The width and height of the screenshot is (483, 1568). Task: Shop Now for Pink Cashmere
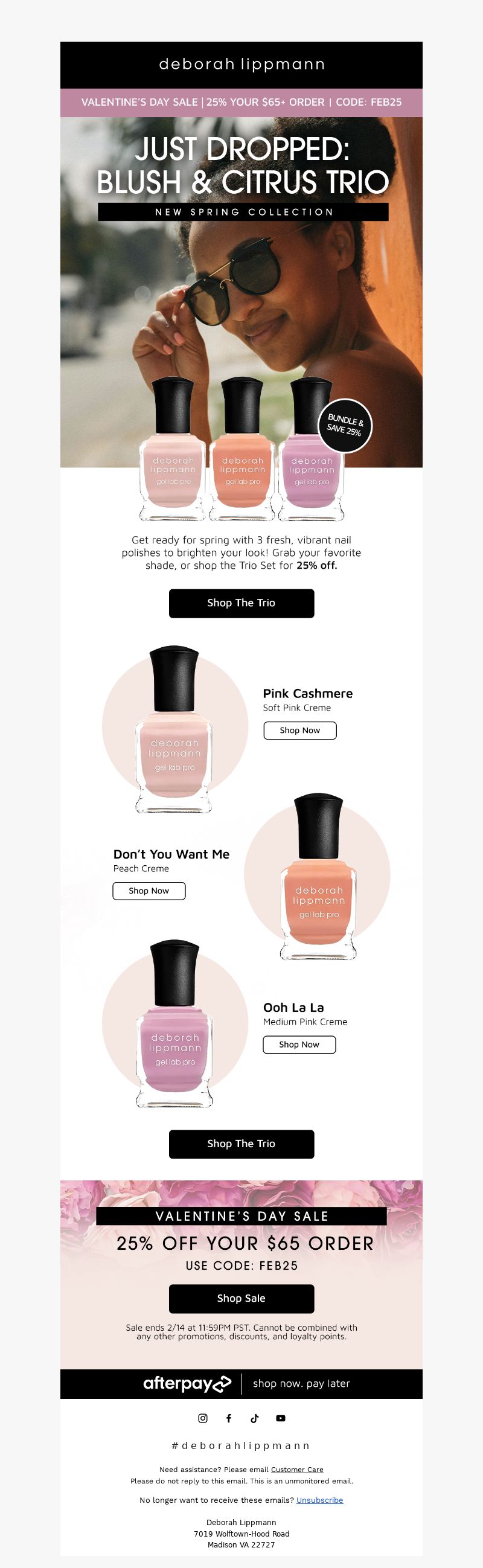pyautogui.click(x=300, y=731)
